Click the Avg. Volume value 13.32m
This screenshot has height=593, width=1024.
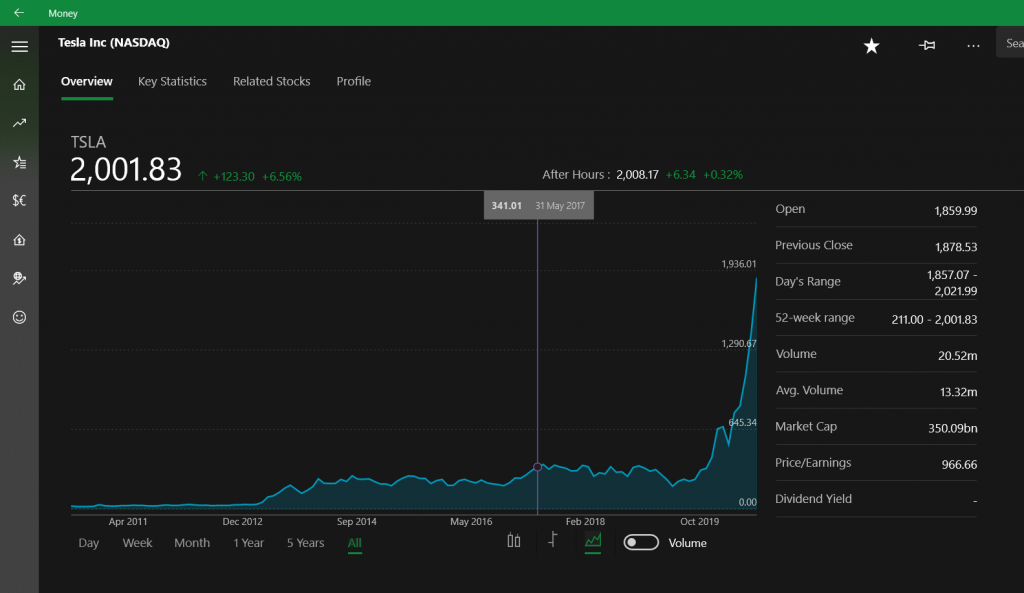coord(958,392)
